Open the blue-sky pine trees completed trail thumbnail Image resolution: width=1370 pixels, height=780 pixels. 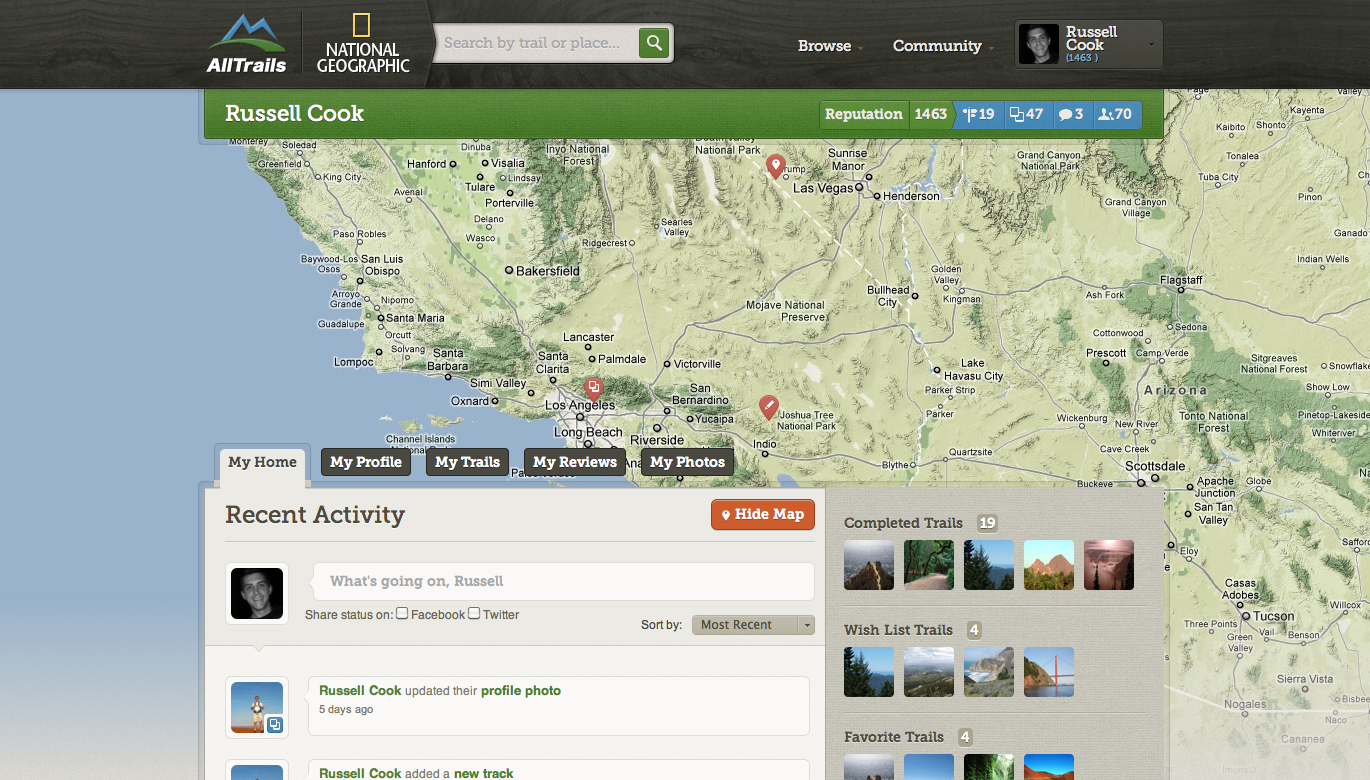tap(989, 565)
